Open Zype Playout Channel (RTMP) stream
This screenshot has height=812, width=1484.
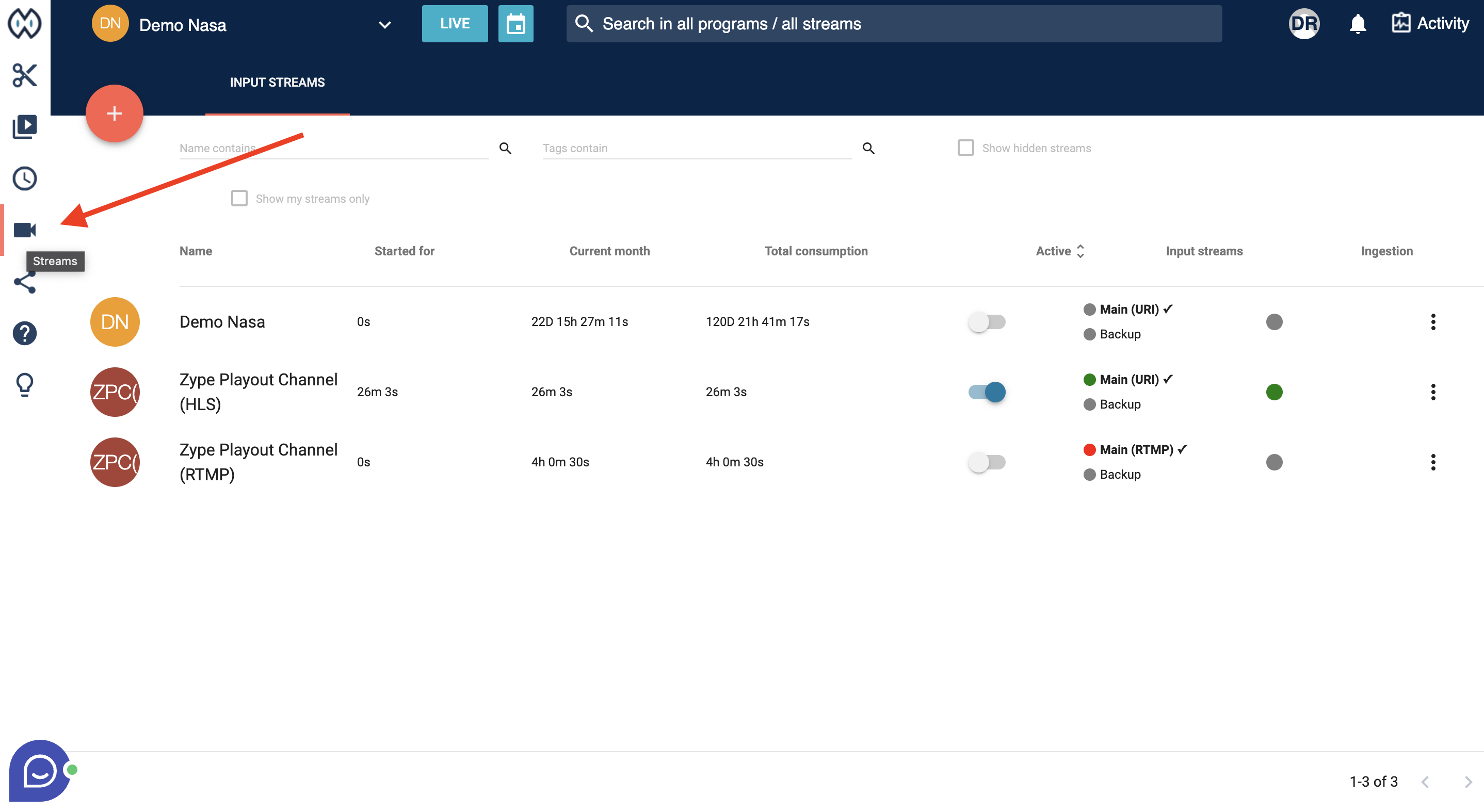[x=258, y=462]
